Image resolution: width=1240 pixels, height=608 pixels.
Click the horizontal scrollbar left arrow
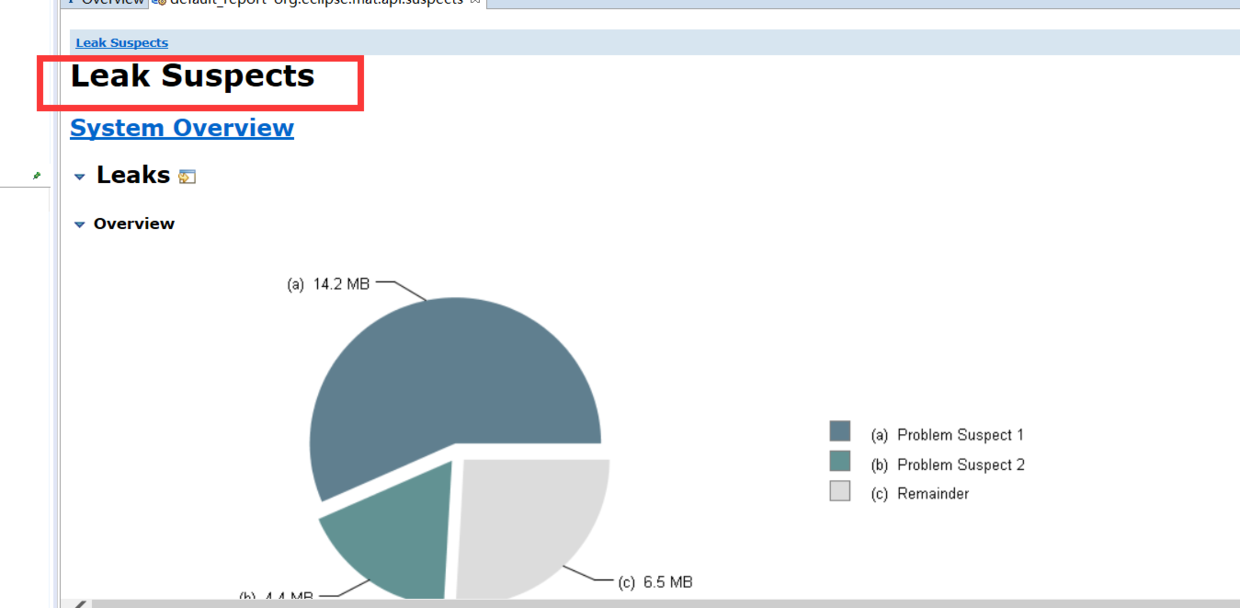80,603
